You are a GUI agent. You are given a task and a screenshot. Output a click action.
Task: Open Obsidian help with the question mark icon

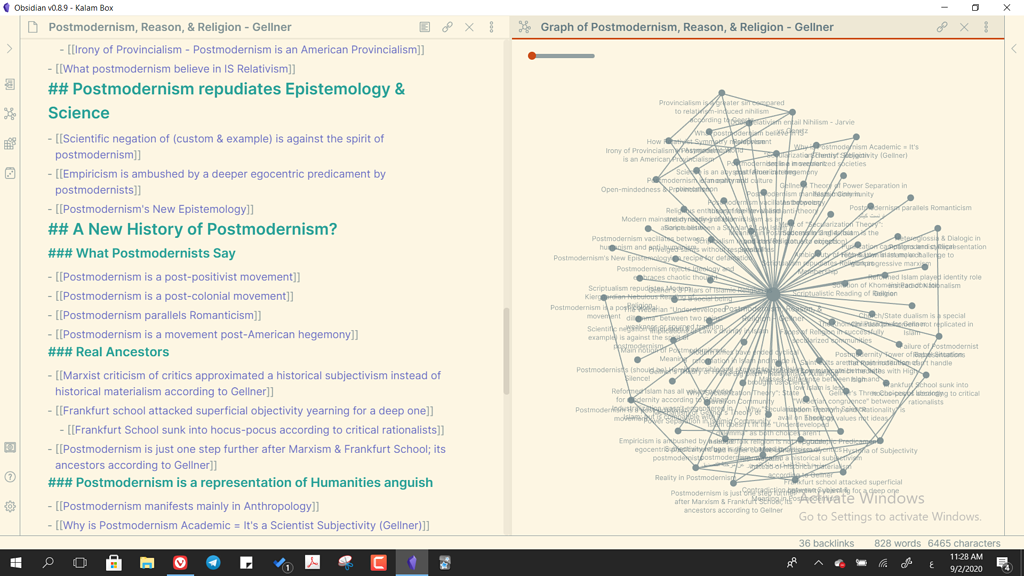[x=12, y=476]
